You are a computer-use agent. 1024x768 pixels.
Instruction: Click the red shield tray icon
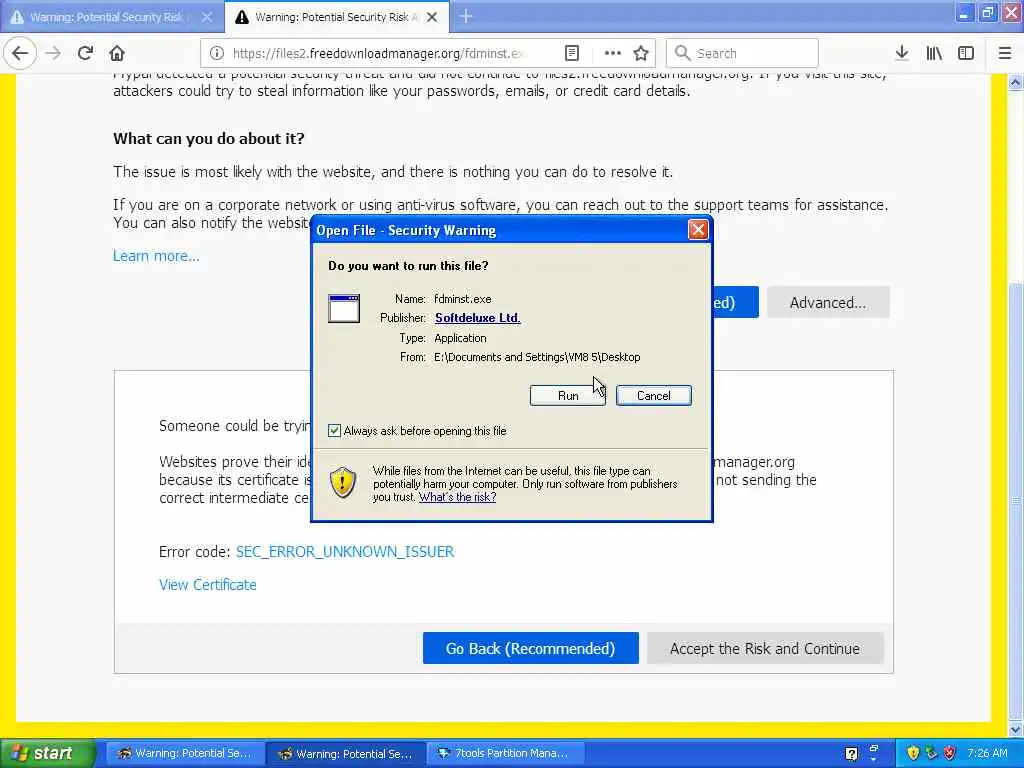pyautogui.click(x=950, y=753)
